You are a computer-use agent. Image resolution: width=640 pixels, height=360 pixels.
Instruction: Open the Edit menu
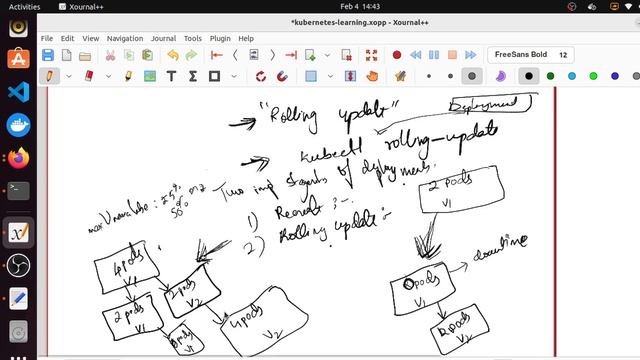[x=67, y=38]
